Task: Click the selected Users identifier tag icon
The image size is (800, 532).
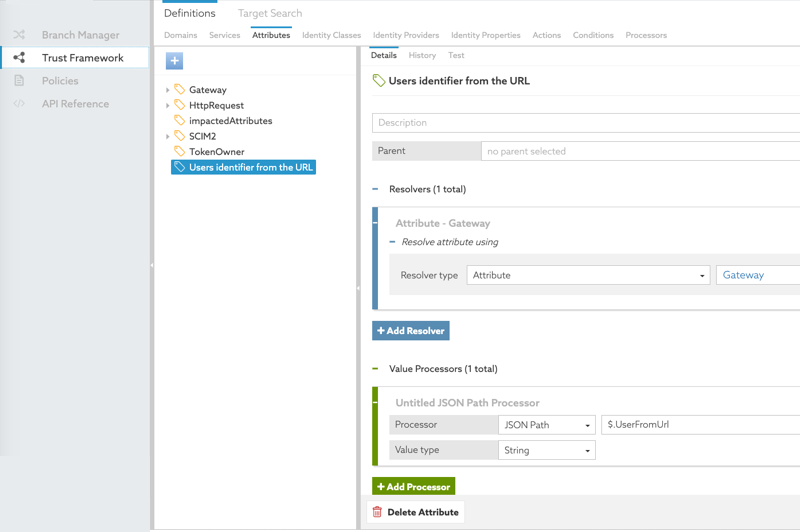Action: [x=179, y=167]
